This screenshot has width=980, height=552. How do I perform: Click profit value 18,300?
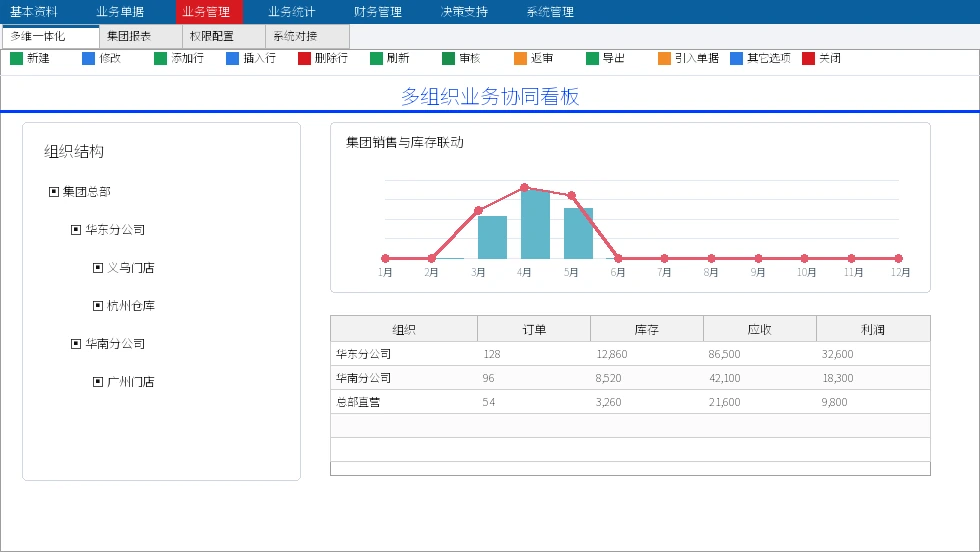coord(838,378)
